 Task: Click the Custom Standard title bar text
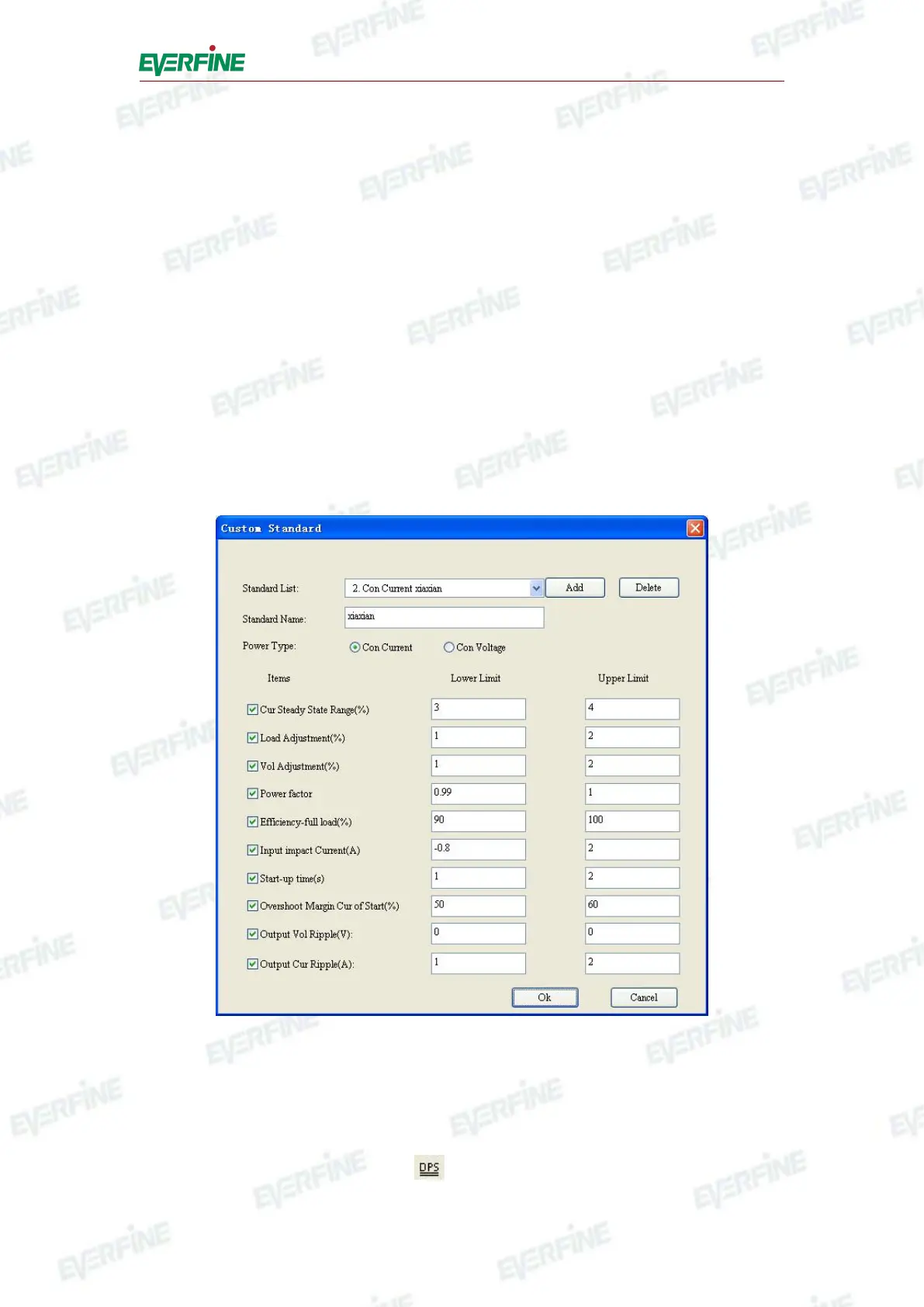pos(271,529)
